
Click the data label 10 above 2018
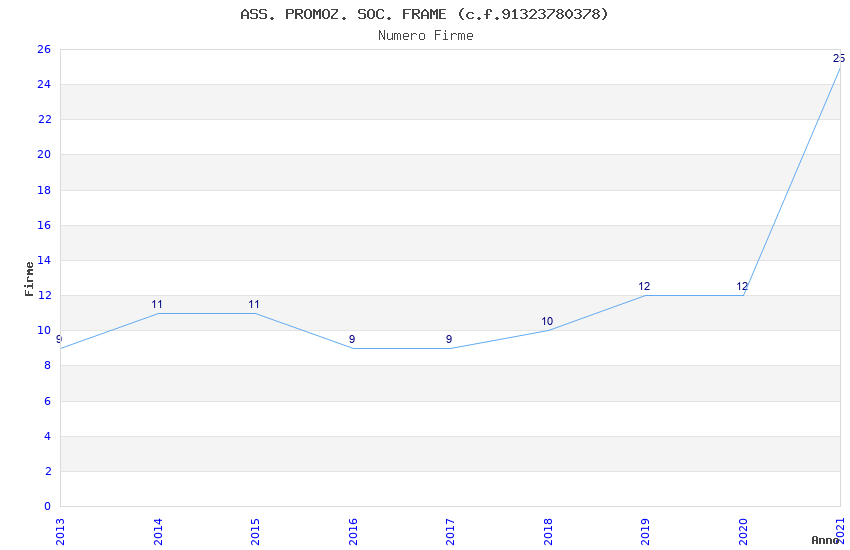click(547, 321)
